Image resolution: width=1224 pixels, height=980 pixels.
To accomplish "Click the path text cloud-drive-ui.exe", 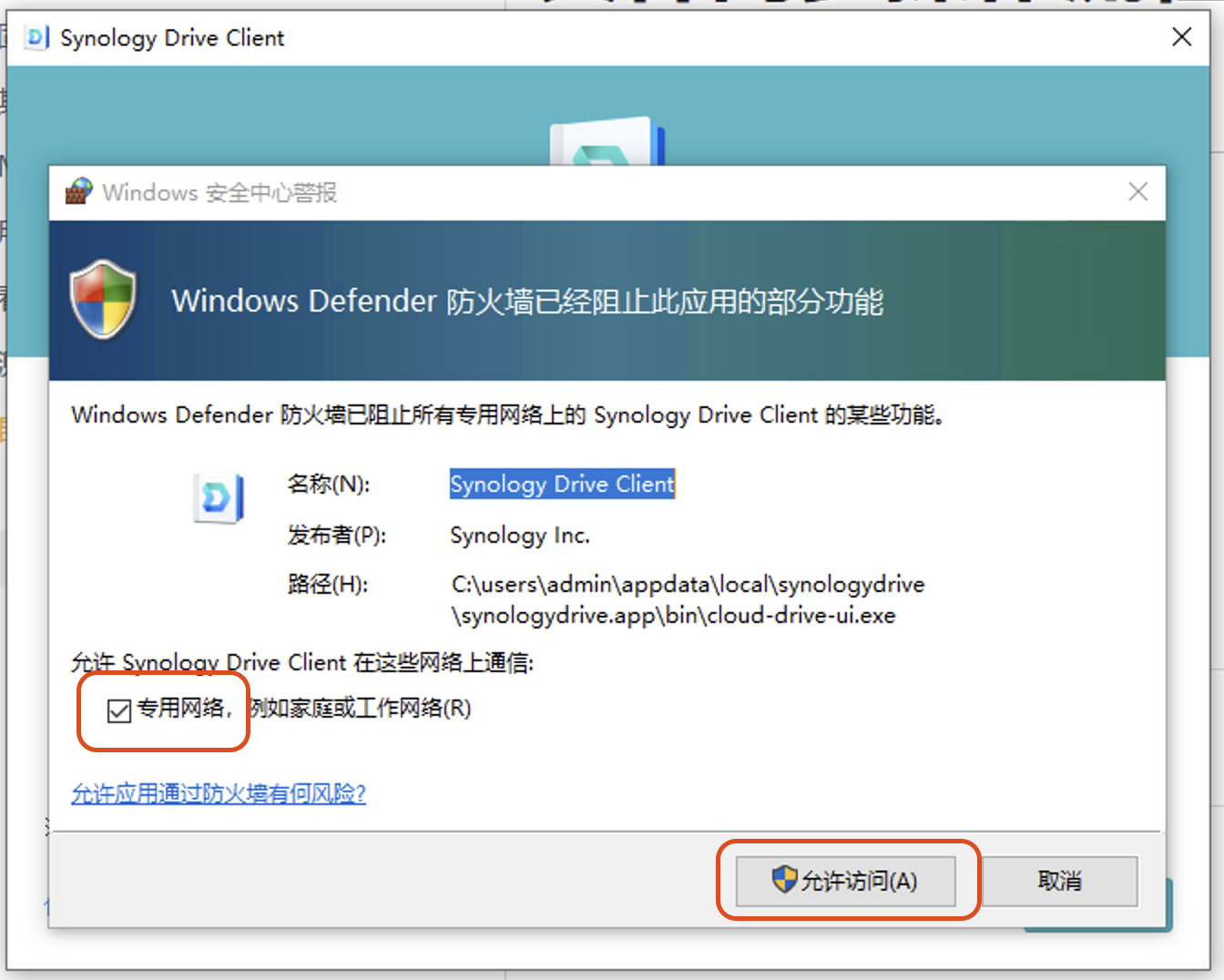I will 801,616.
